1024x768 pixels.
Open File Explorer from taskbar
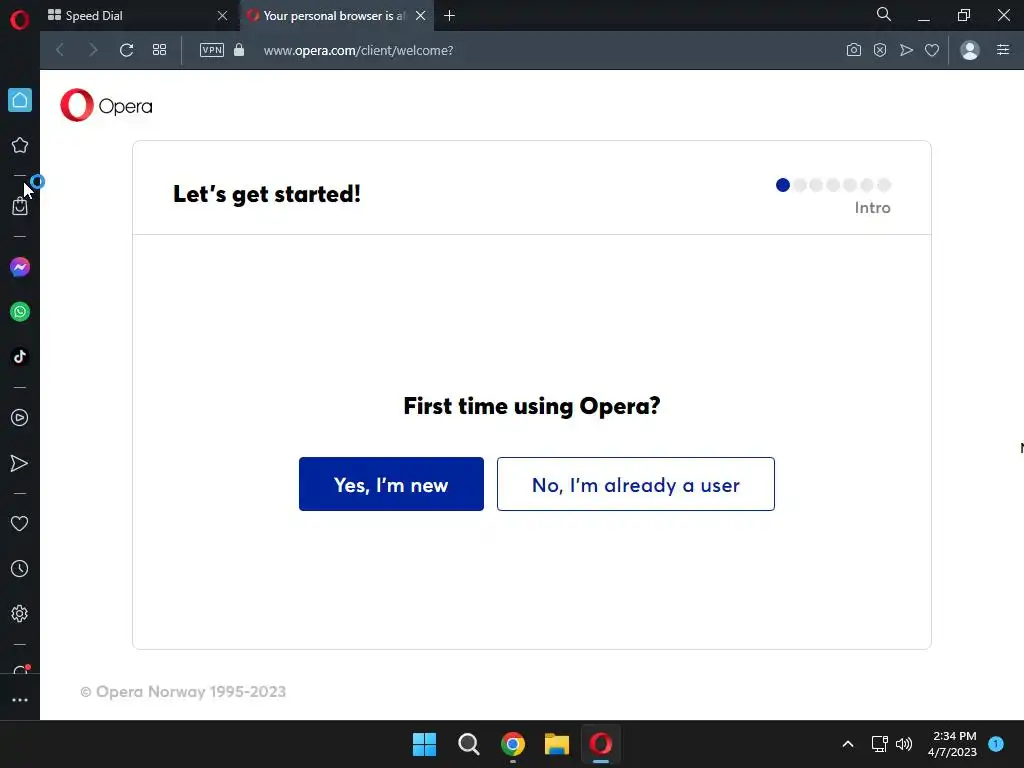click(557, 744)
